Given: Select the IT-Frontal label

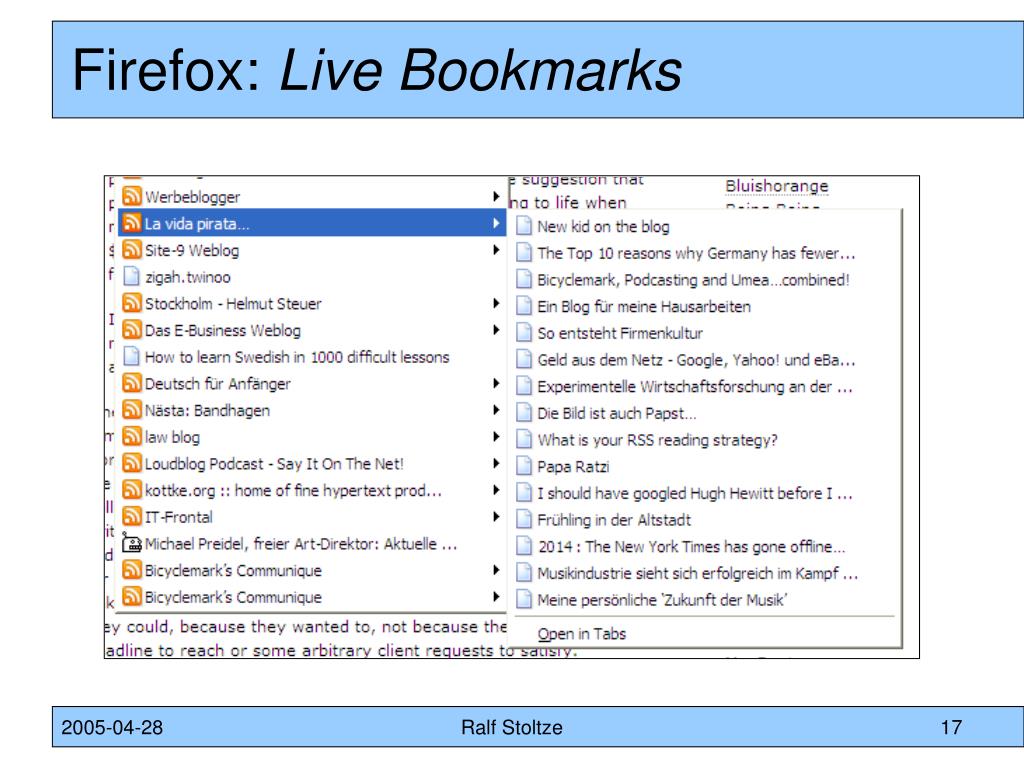Looking at the screenshot, I should pos(178,517).
